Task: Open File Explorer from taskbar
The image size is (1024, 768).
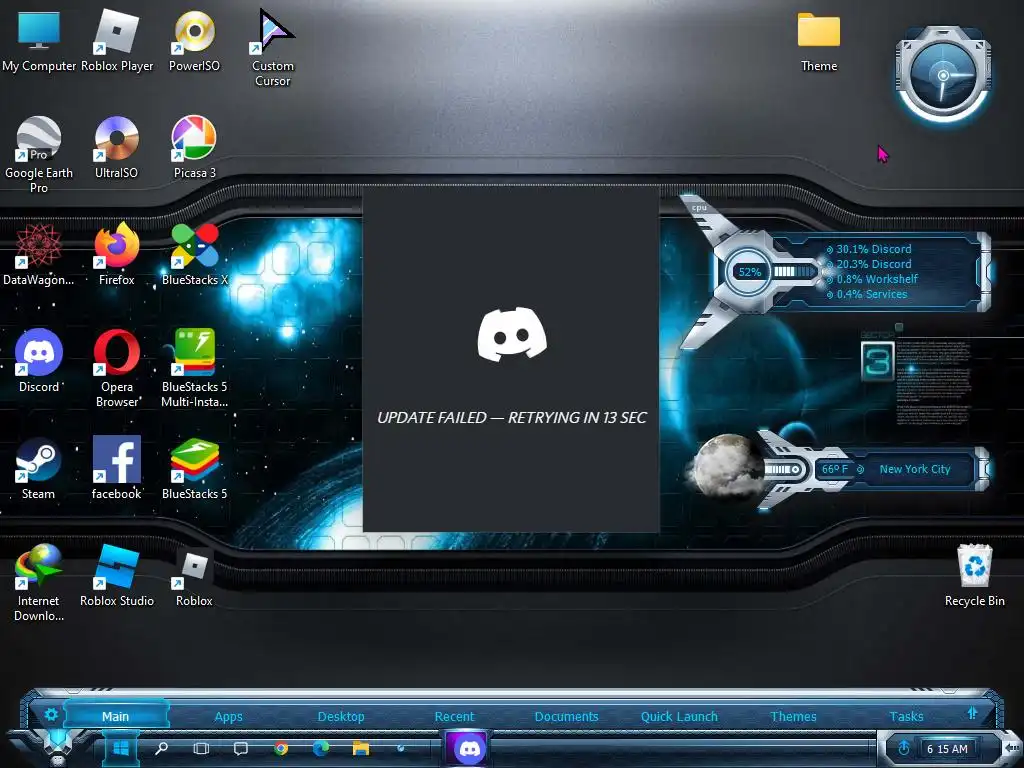Action: tap(360, 748)
